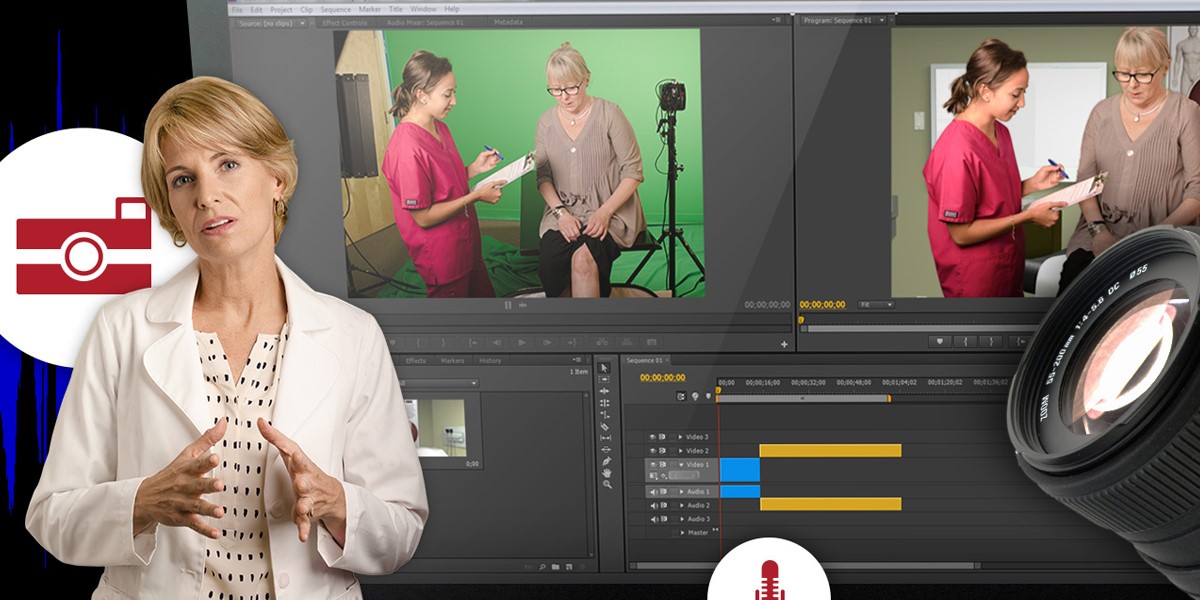Select the Razor tool
This screenshot has width=1200, height=600.
point(605,426)
